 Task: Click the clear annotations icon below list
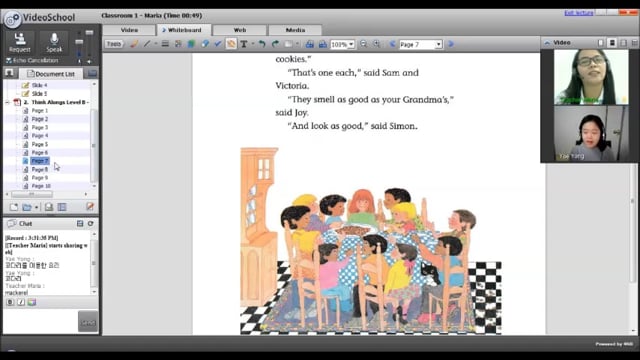(x=90, y=207)
